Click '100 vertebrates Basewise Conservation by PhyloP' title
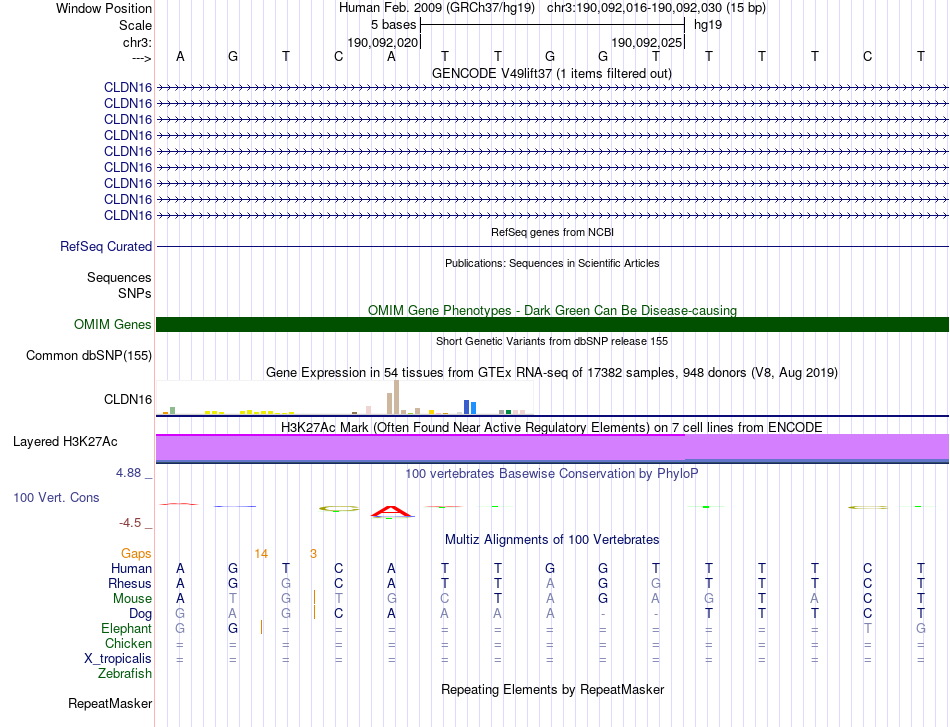This screenshot has height=727, width=950. pos(552,473)
